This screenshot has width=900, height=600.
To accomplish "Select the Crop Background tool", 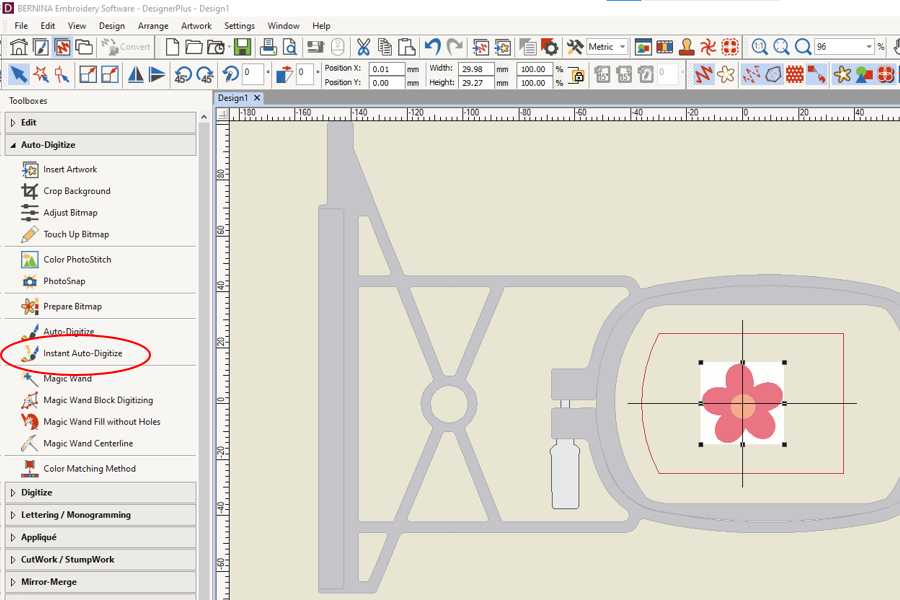I will pos(75,190).
